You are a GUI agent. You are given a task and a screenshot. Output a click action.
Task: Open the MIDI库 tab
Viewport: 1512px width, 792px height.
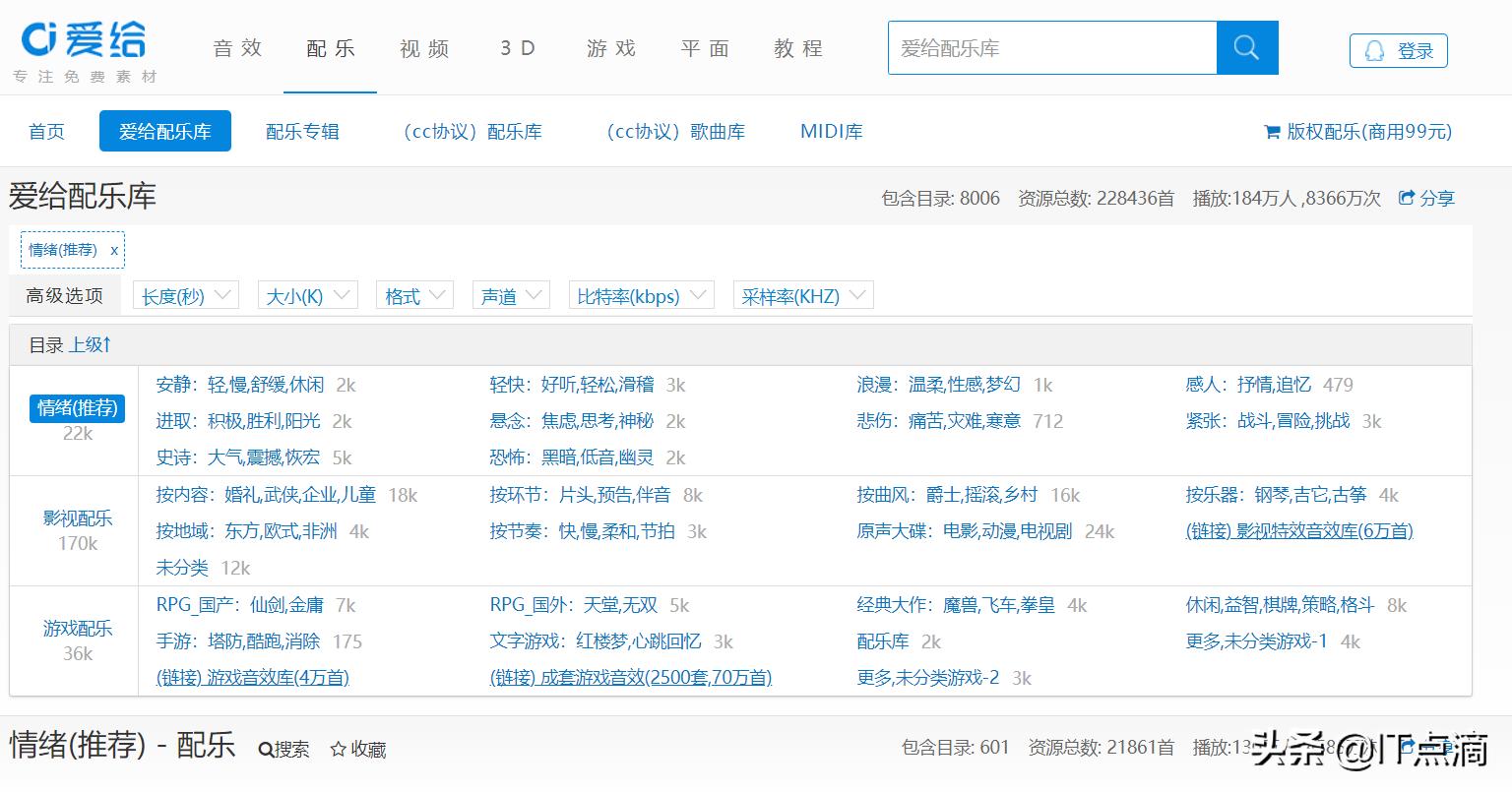[830, 131]
